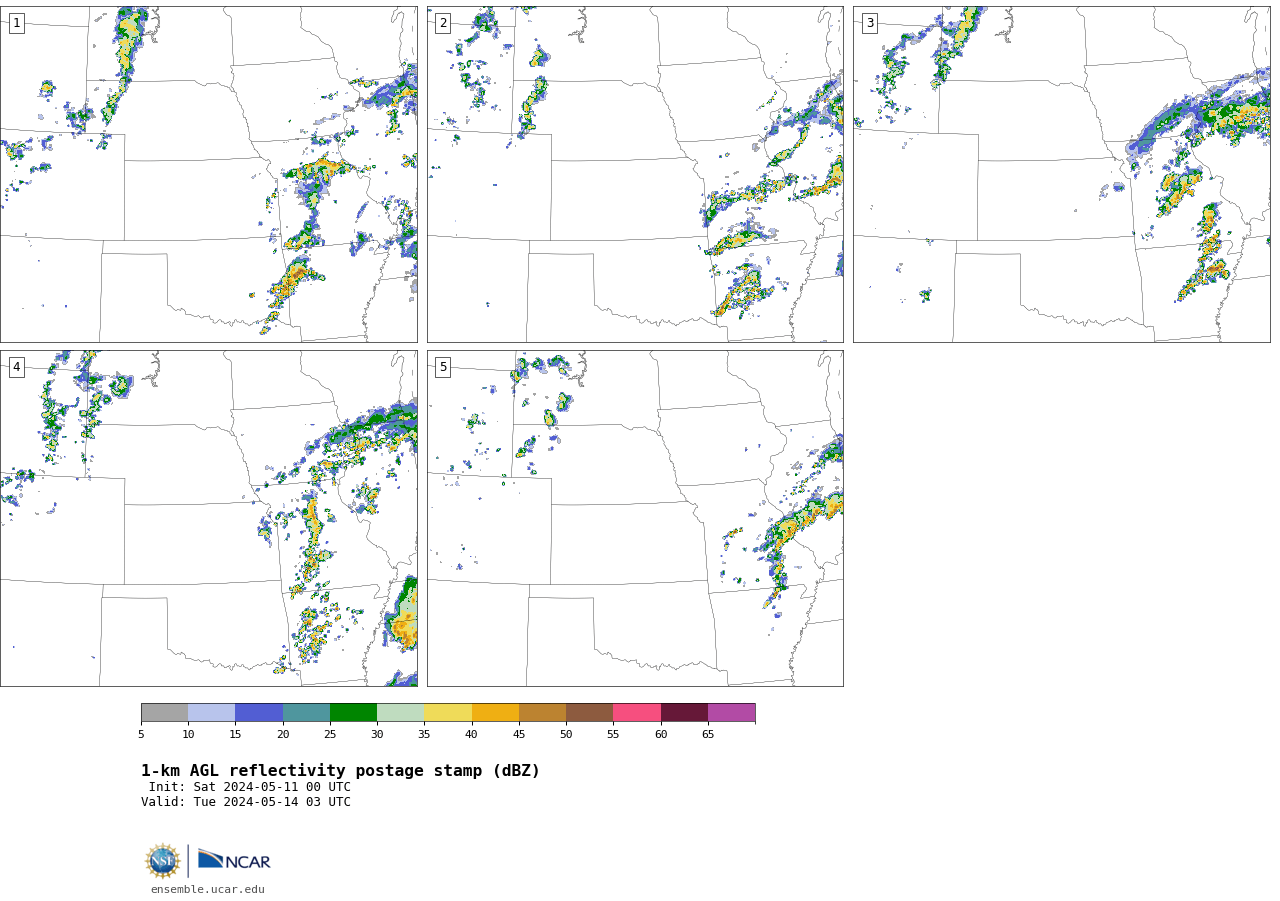Click the tan 45-50 dBZ swatch

click(542, 712)
